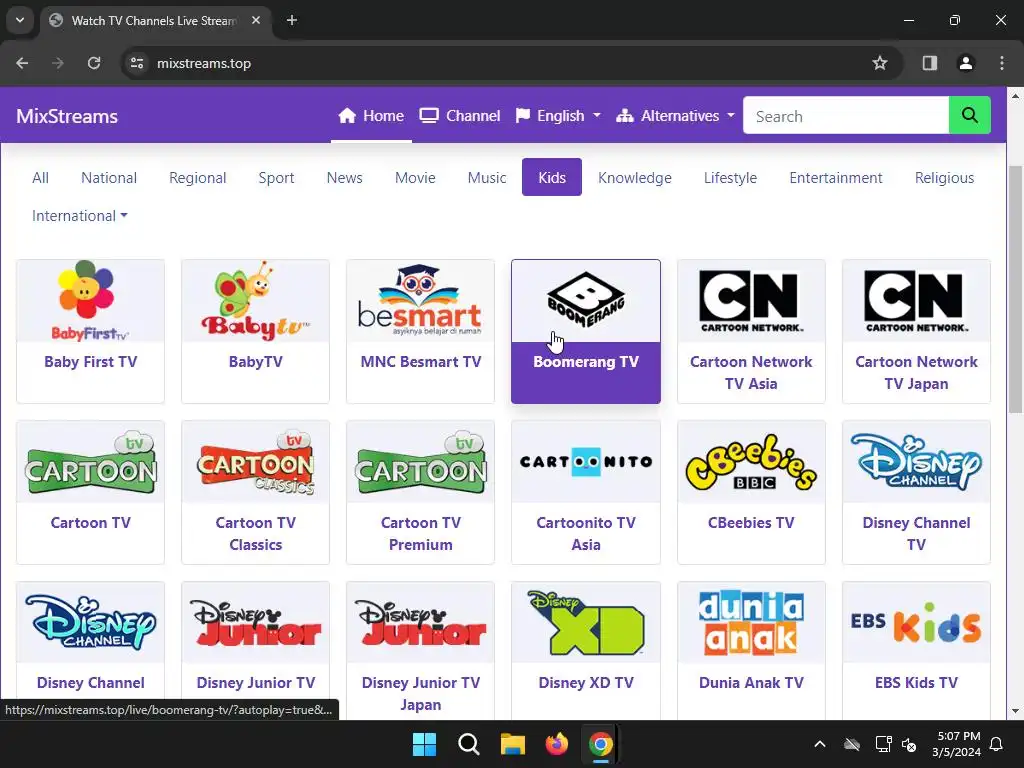This screenshot has height=768, width=1024.
Task: Show the Music category
Action: (487, 178)
